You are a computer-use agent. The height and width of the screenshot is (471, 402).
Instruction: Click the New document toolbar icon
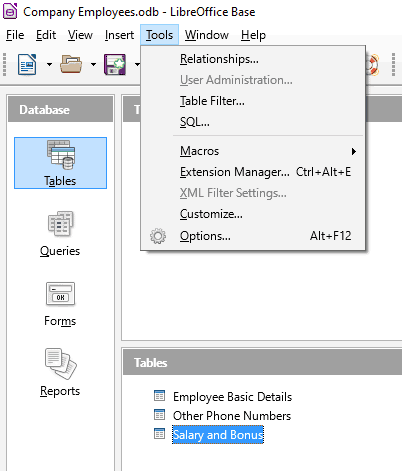click(27, 64)
